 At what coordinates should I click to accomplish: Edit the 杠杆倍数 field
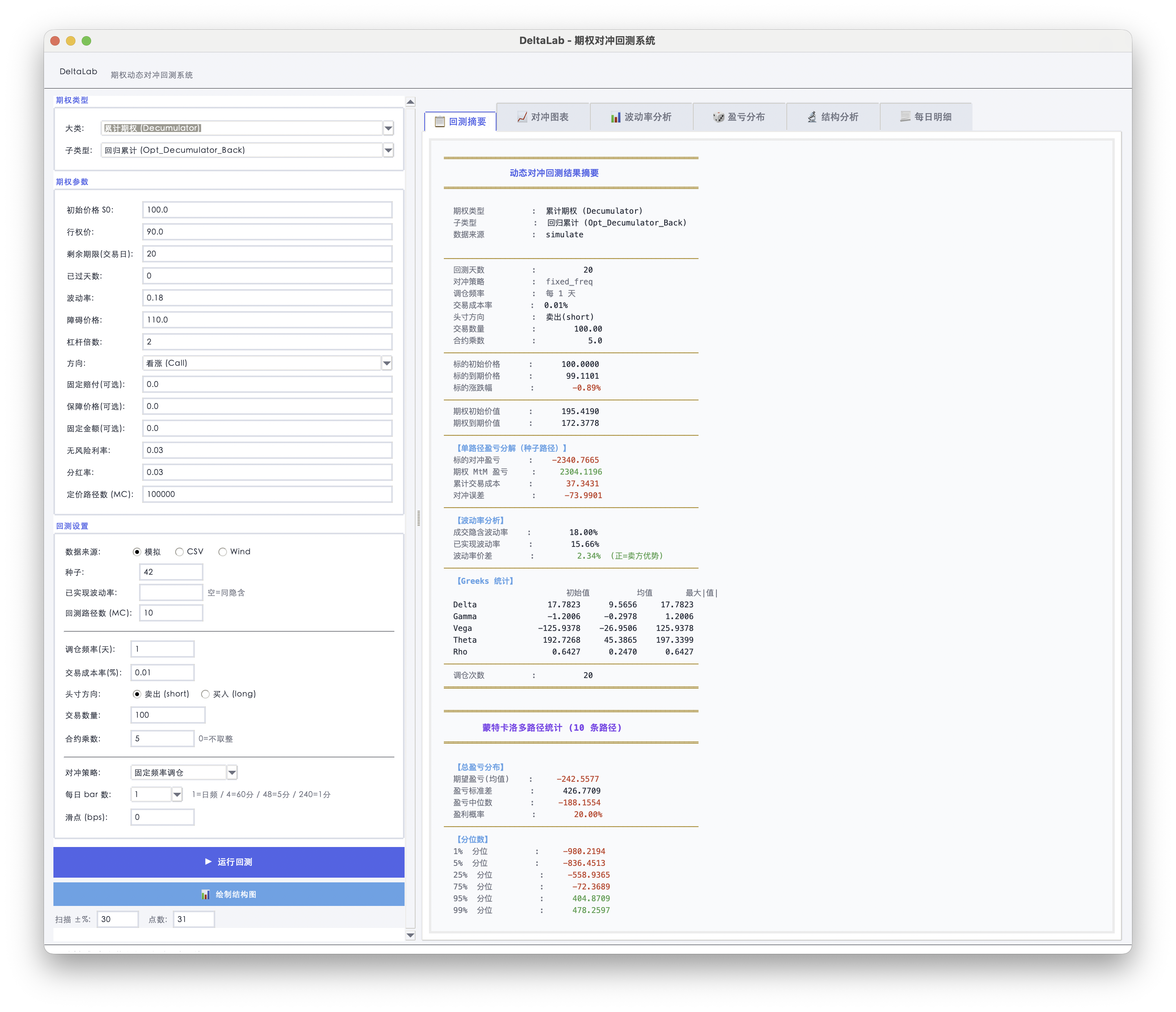coord(267,342)
